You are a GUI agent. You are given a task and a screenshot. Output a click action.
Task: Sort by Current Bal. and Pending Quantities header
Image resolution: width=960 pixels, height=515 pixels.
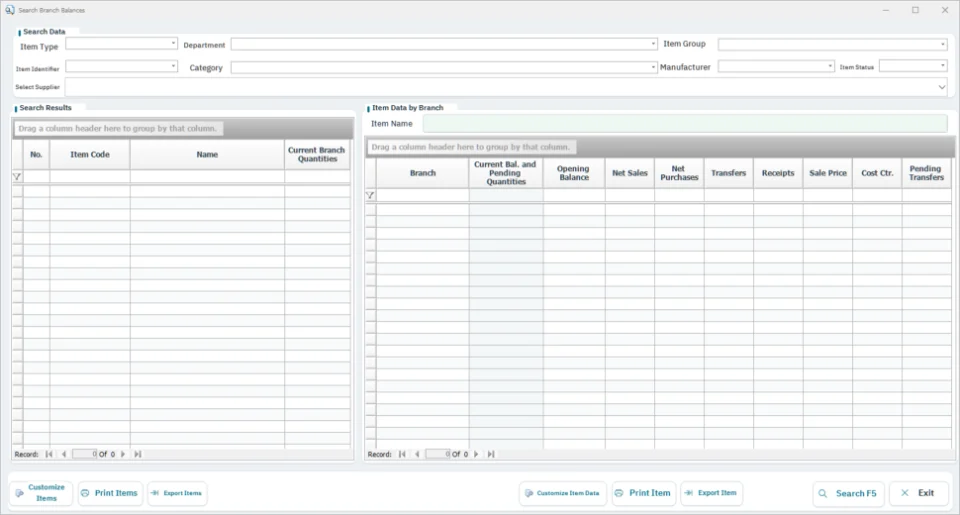[506, 173]
